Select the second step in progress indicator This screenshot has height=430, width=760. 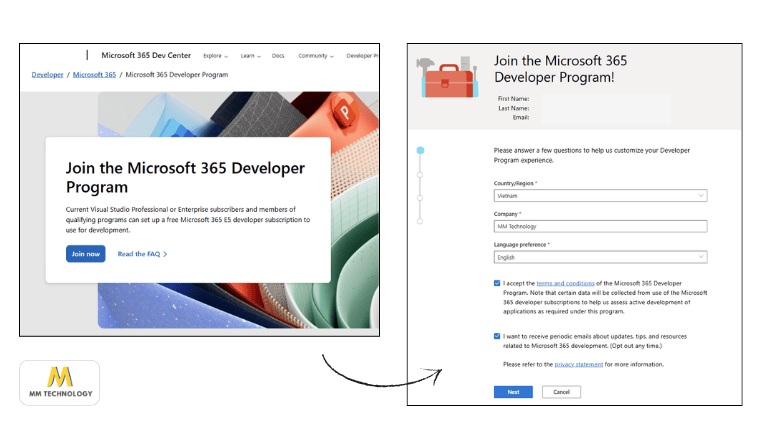[x=420, y=175]
